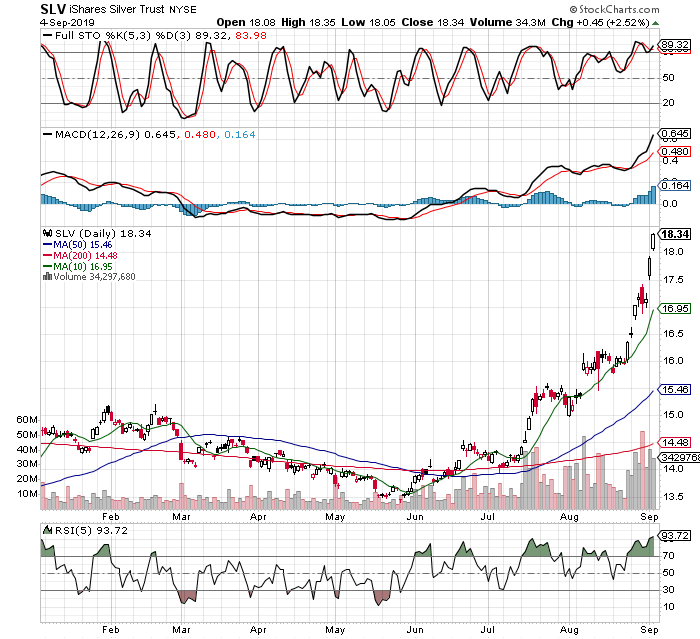Click the 70 level label on the RSI axis
700x639 pixels.
[x=668, y=556]
